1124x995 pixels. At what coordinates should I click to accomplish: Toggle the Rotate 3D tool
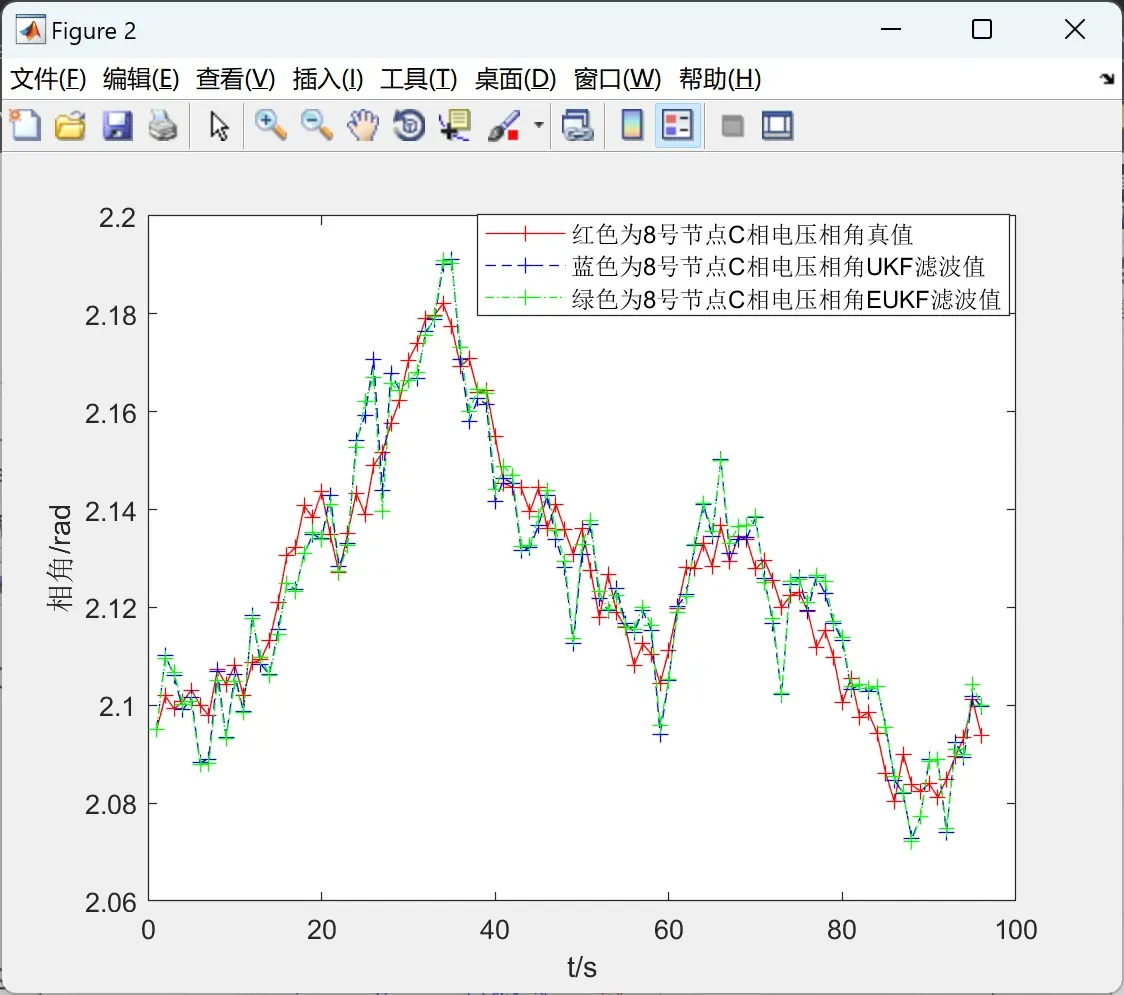coord(409,125)
